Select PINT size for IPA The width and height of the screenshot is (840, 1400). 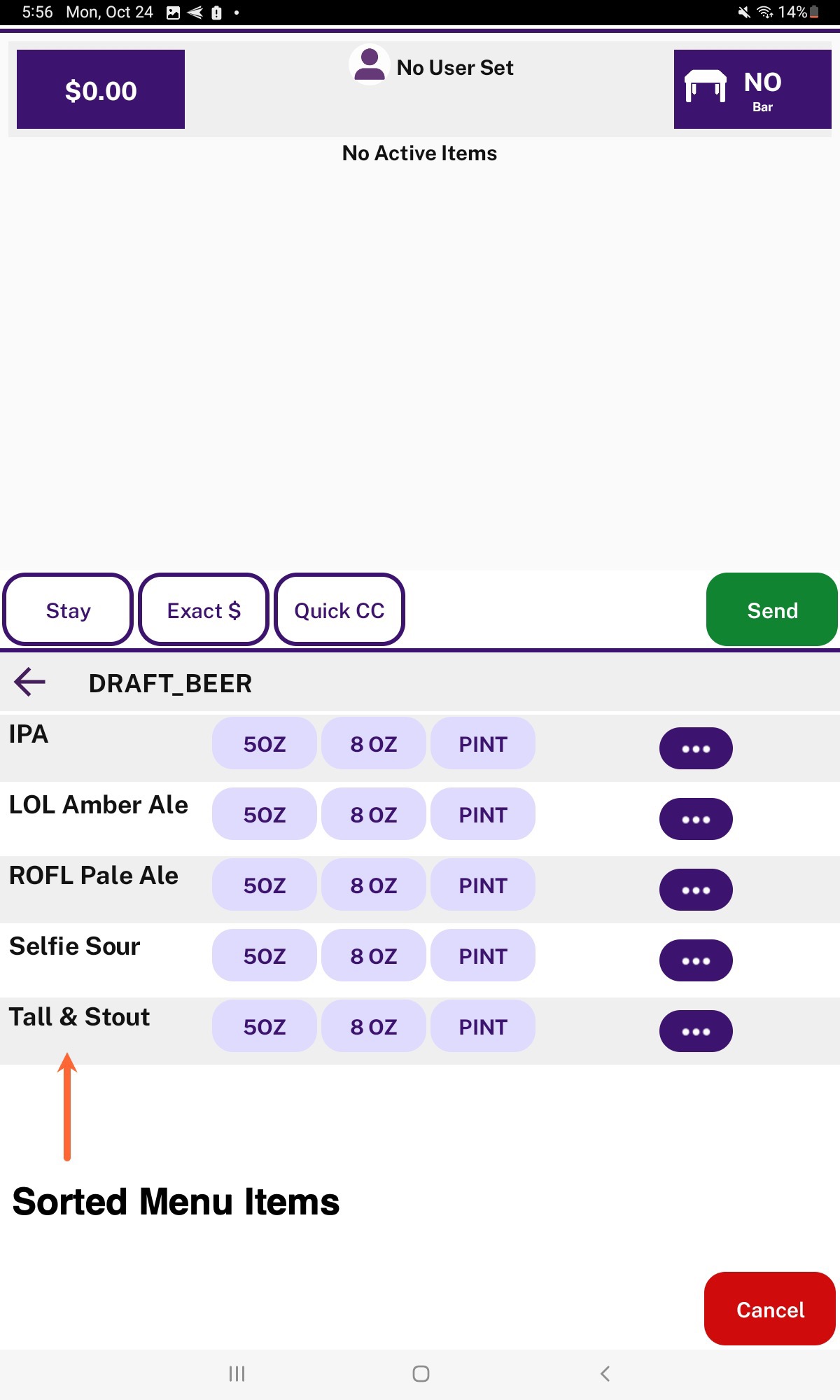(482, 743)
